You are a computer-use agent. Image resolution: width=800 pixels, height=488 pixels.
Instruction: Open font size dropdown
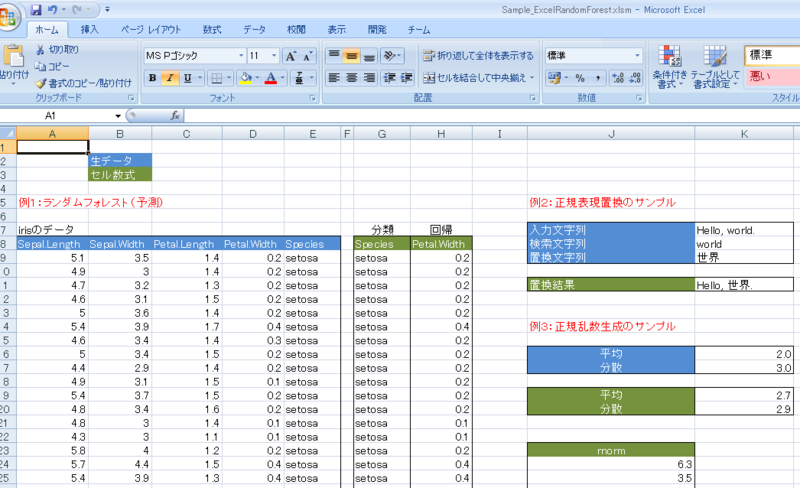[x=274, y=56]
